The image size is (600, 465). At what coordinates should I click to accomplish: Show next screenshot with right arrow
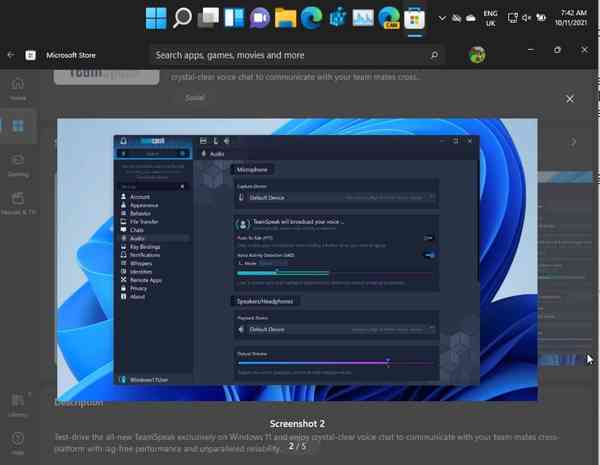[573, 142]
